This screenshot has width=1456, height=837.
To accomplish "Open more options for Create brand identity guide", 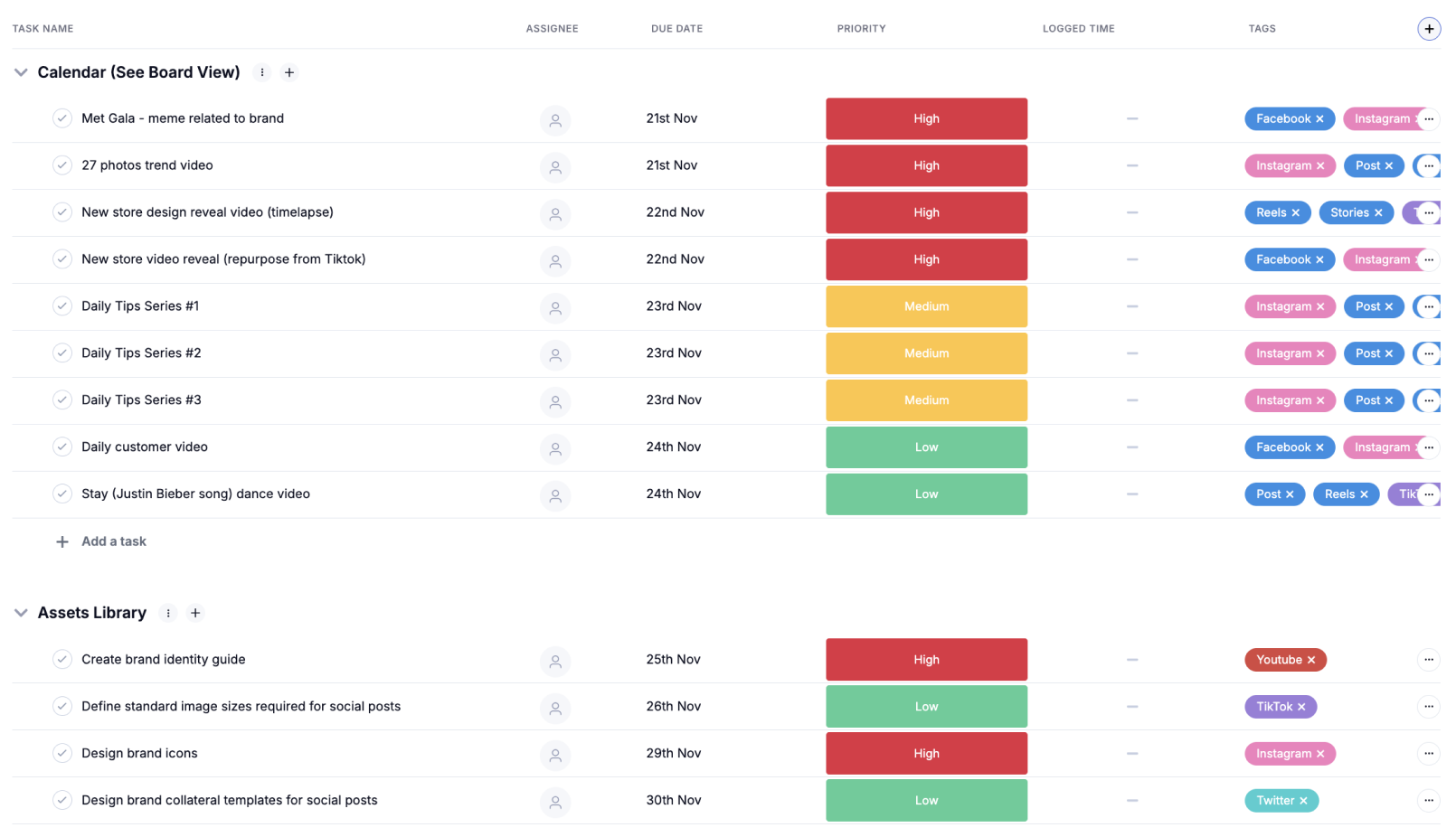I will point(1428,660).
